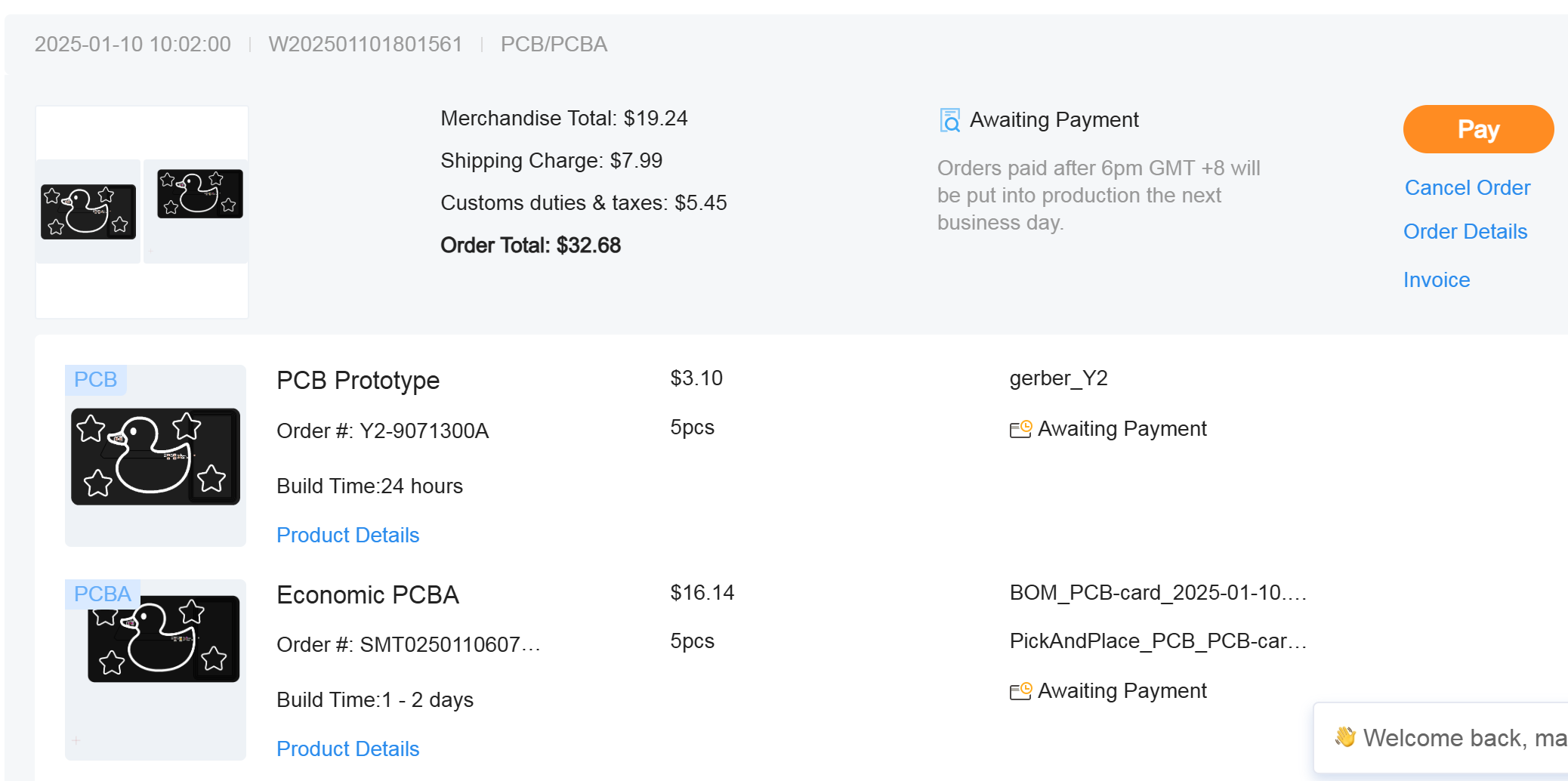Open the Invoice link
The height and width of the screenshot is (781, 1568).
[x=1436, y=279]
